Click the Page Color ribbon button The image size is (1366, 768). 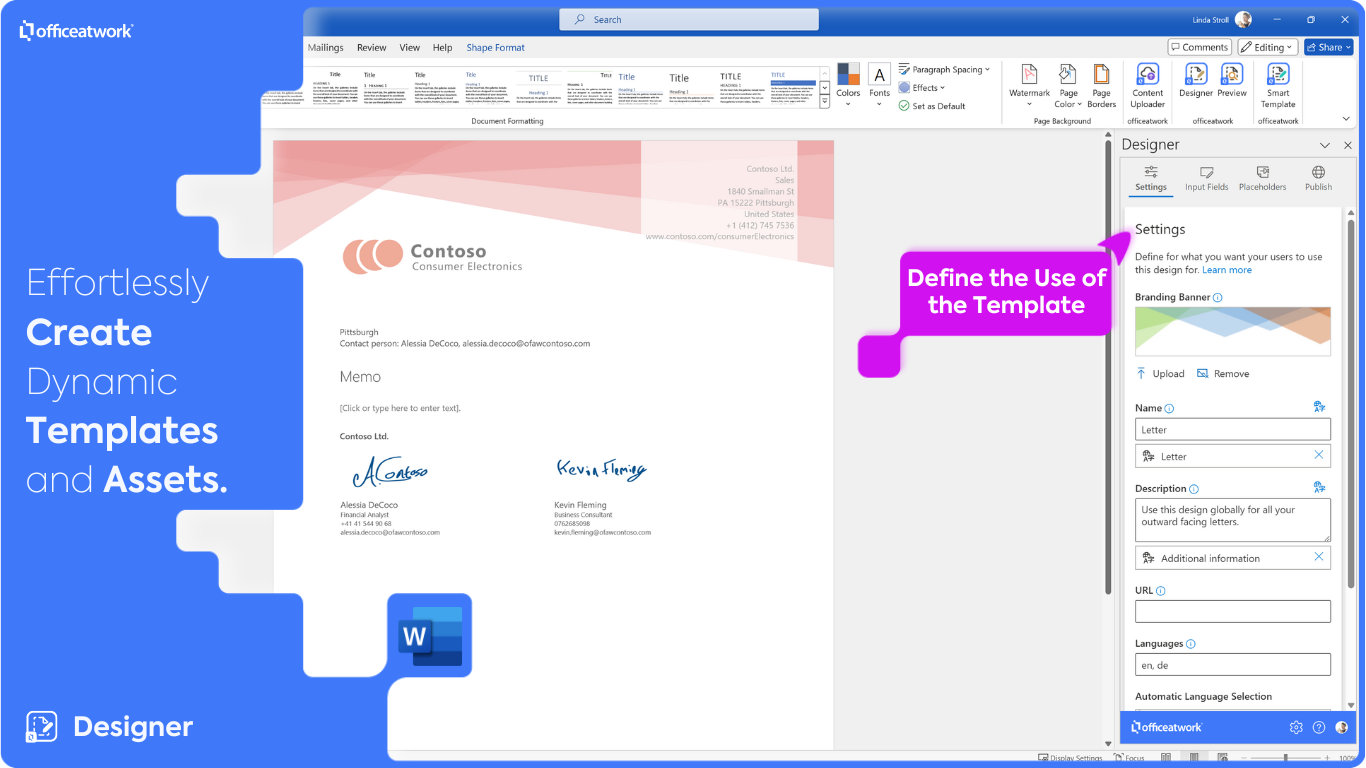coord(1068,86)
